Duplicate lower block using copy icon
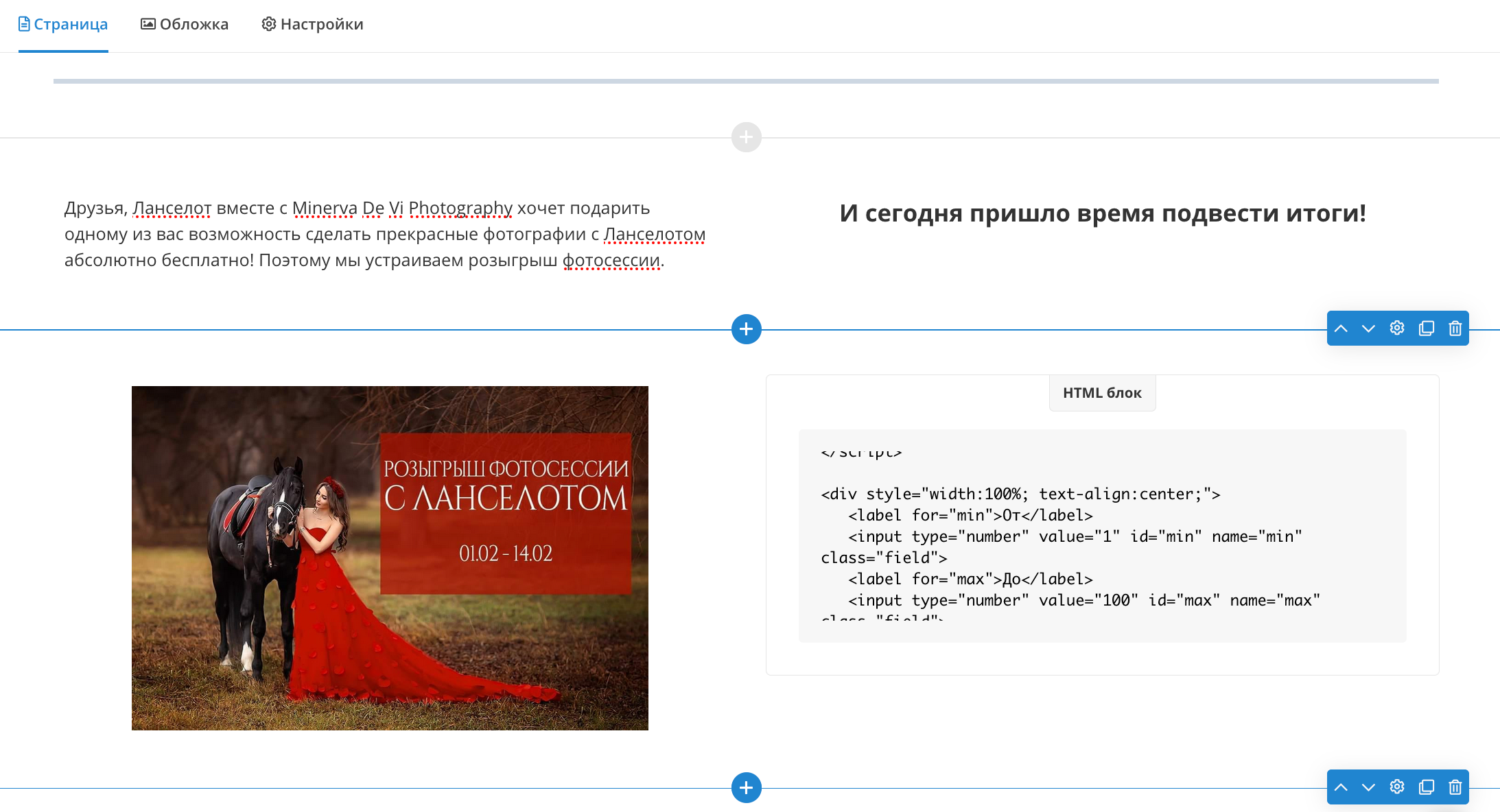Viewport: 1500px width, 812px height. [x=1427, y=787]
